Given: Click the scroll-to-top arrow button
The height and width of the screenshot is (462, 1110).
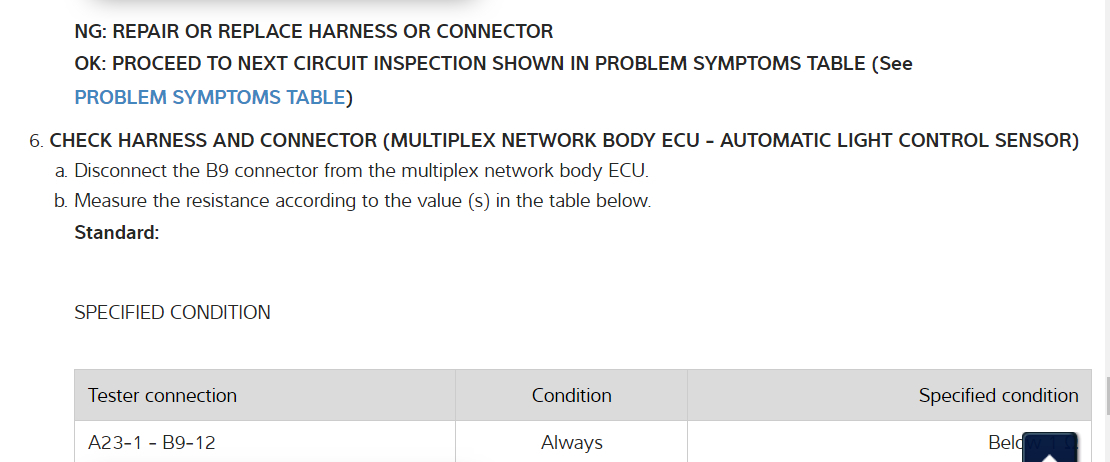Looking at the screenshot, I should [x=1049, y=446].
